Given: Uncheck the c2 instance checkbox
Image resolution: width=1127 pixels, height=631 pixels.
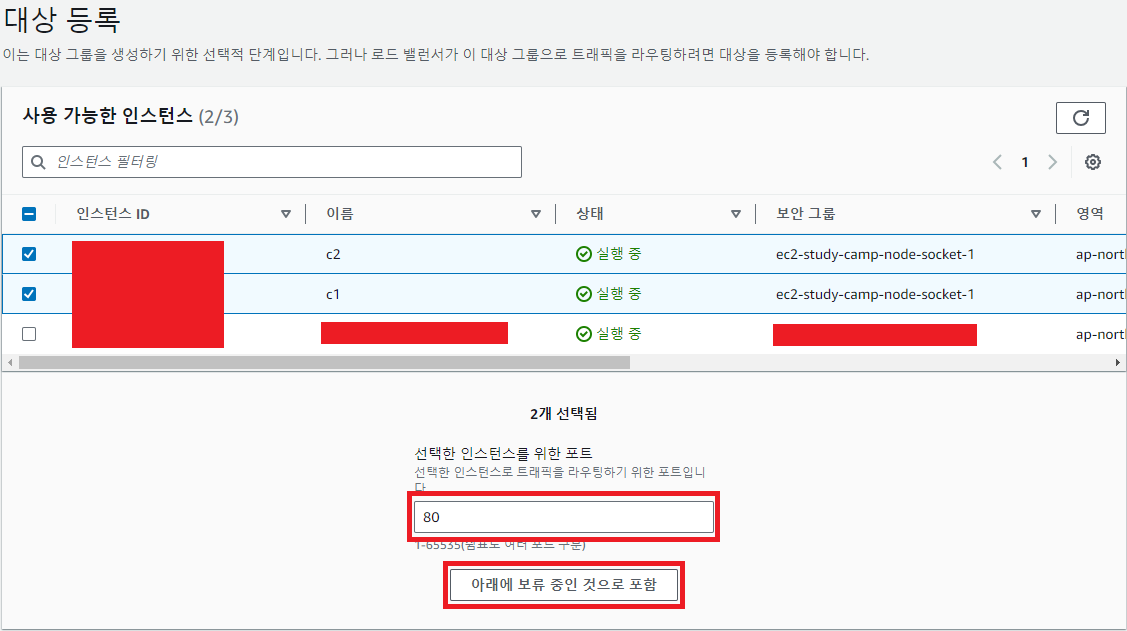Looking at the screenshot, I should point(29,254).
